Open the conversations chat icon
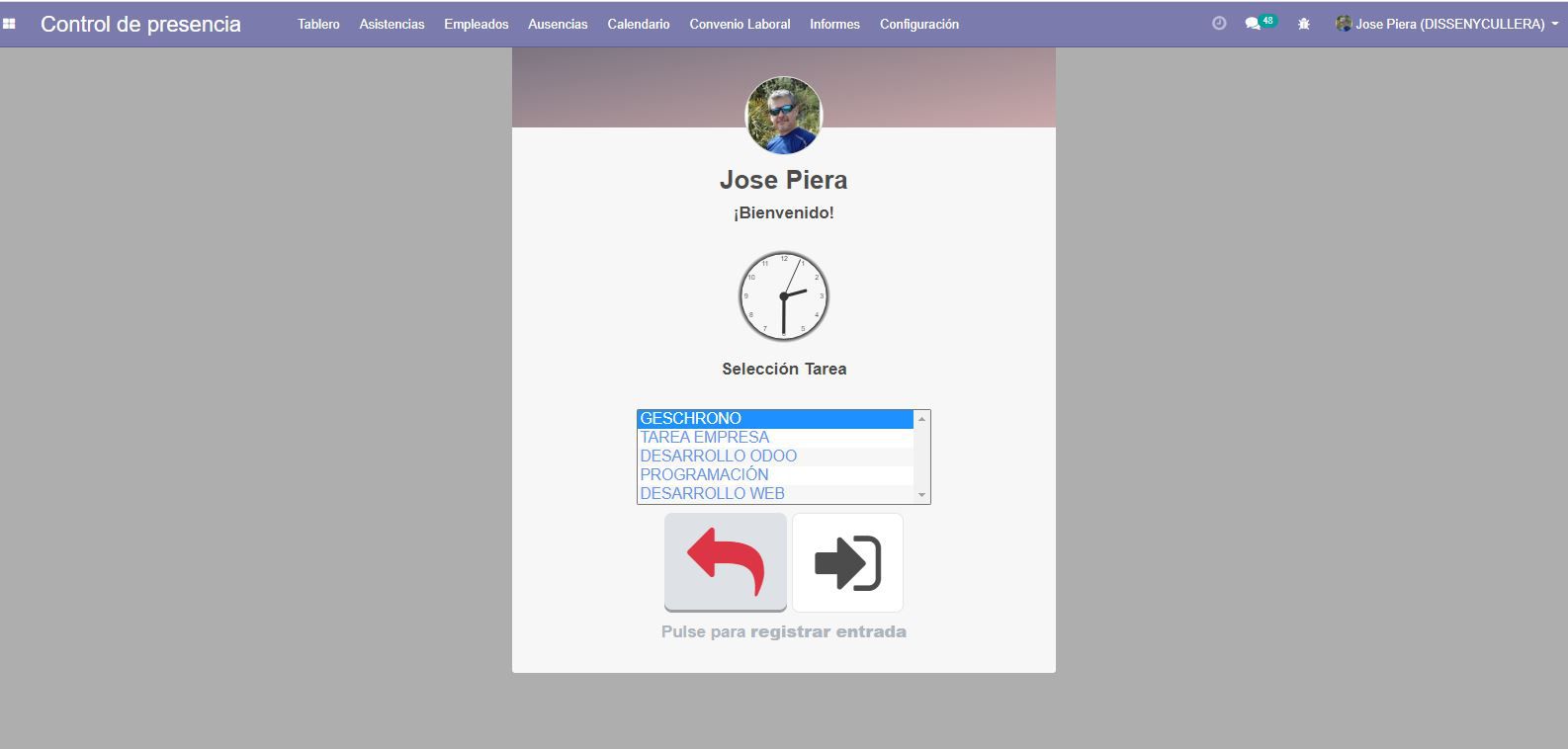 (1253, 24)
